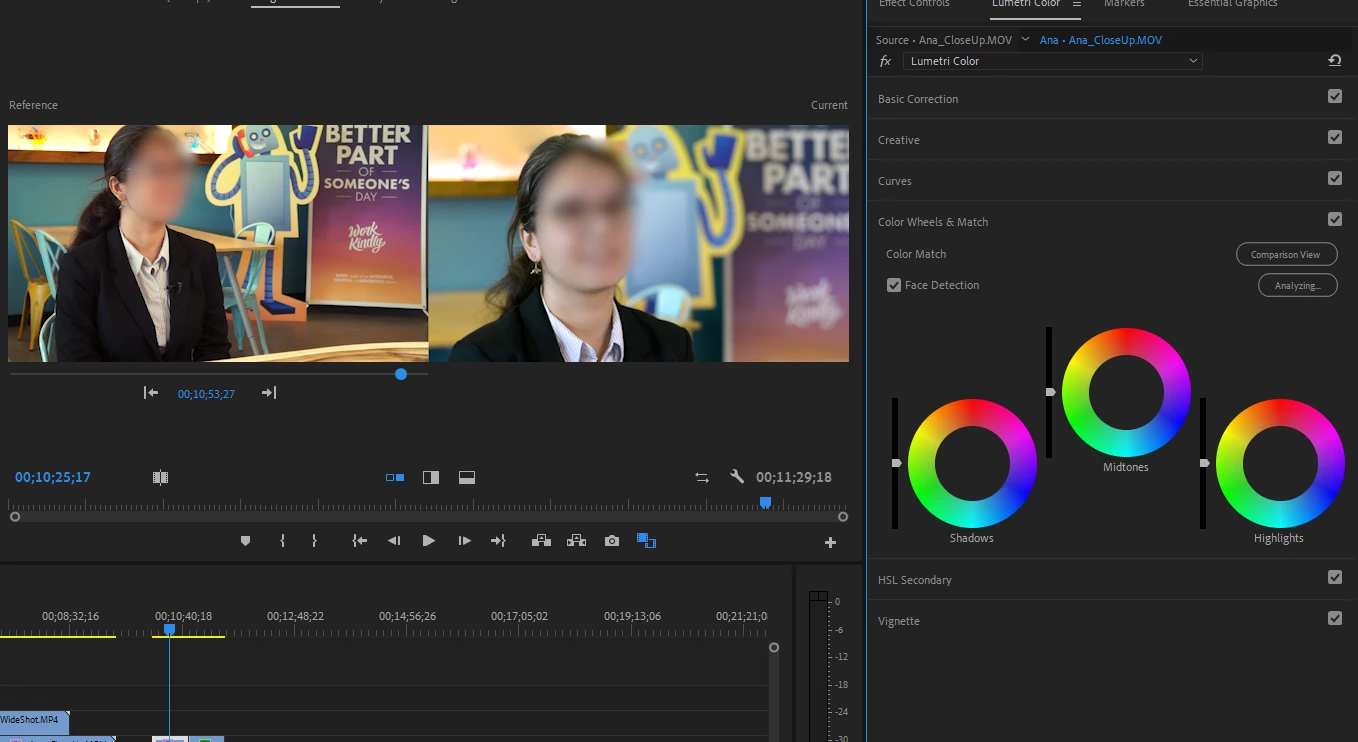
Task: Select the Lumetri Color tab
Action: 1026,4
